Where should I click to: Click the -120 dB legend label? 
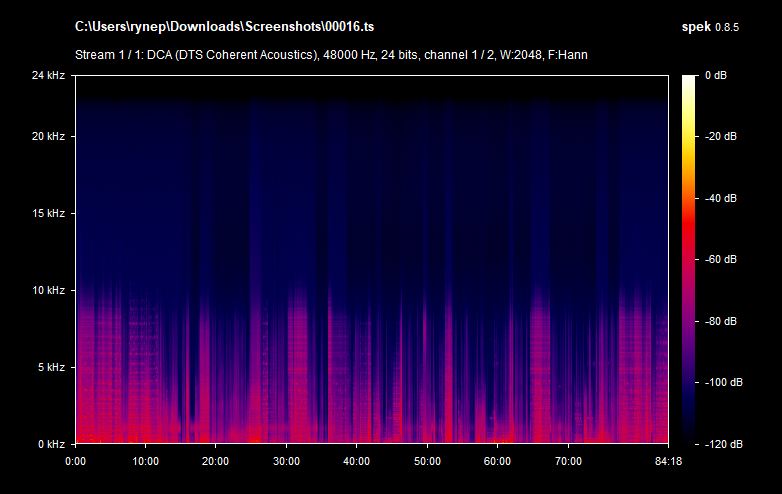(x=720, y=444)
